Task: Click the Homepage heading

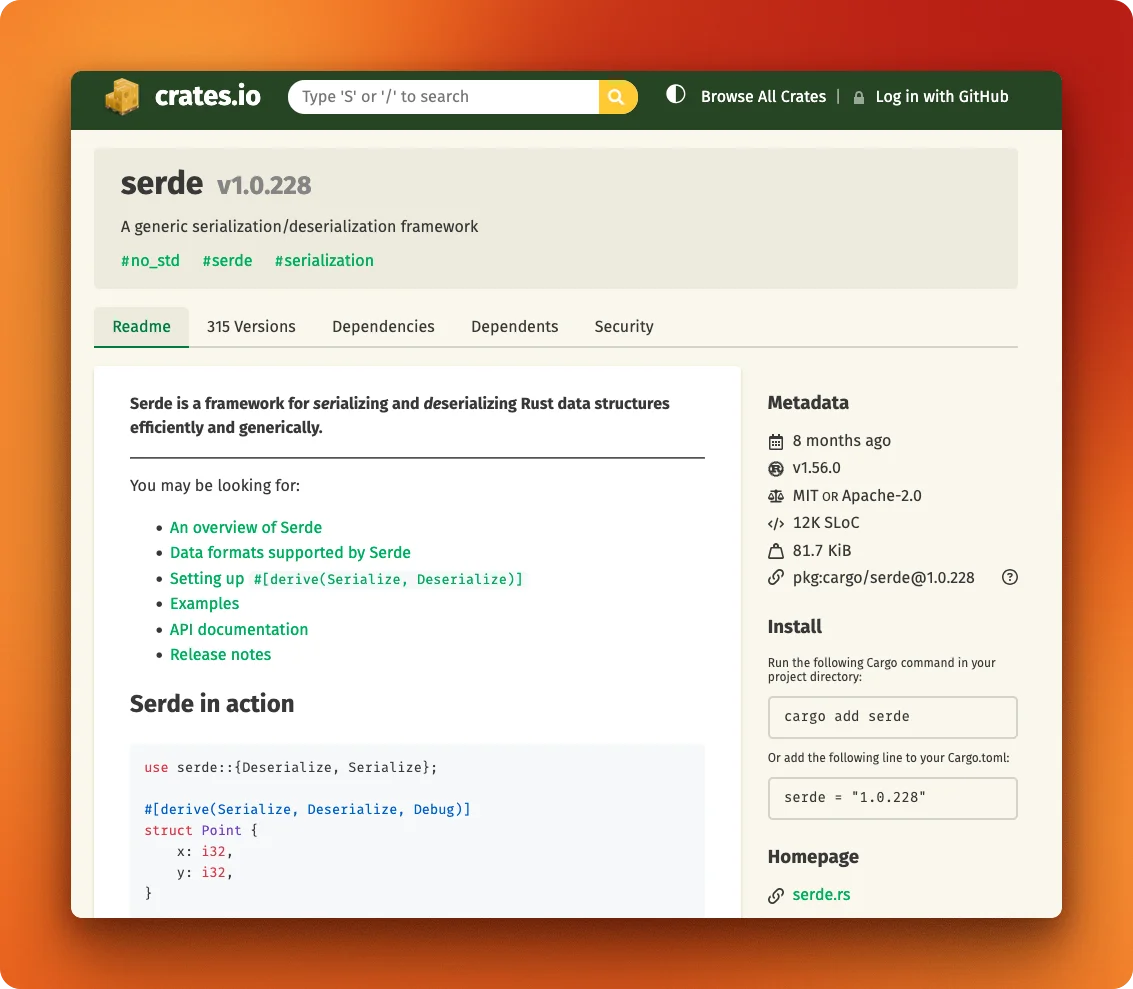Action: point(813,857)
